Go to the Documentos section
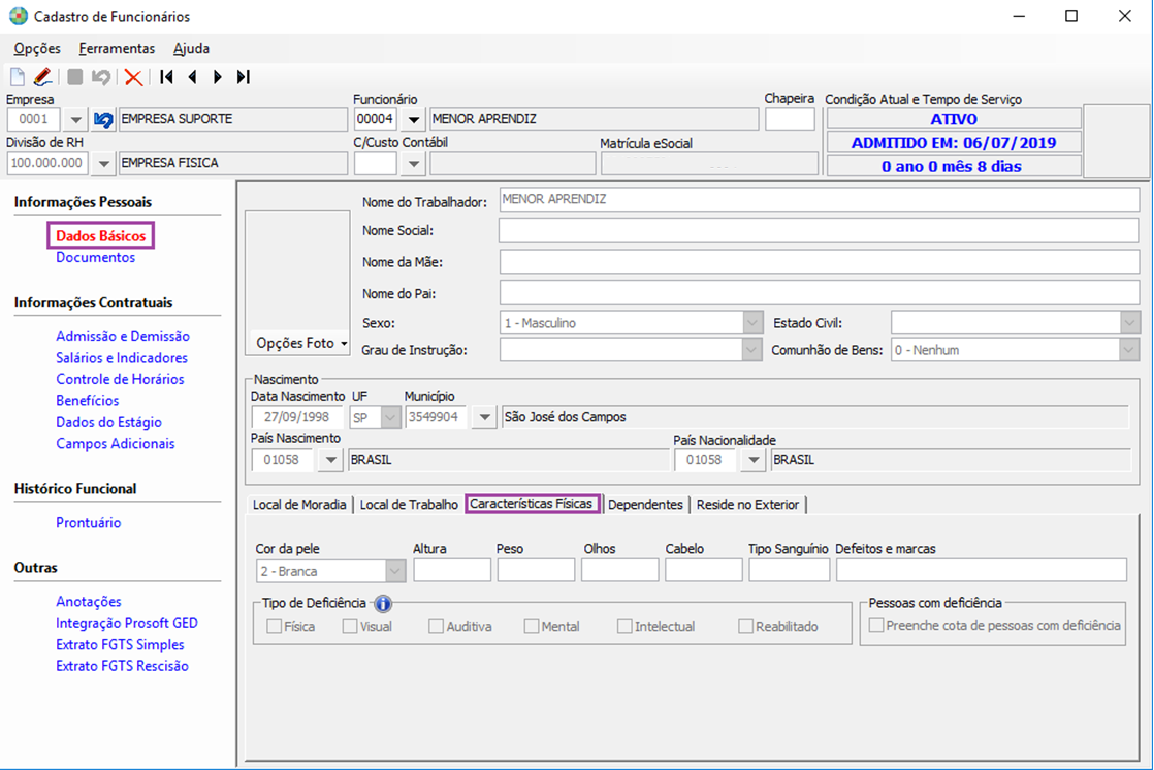Viewport: 1154px width, 770px height. click(96, 257)
